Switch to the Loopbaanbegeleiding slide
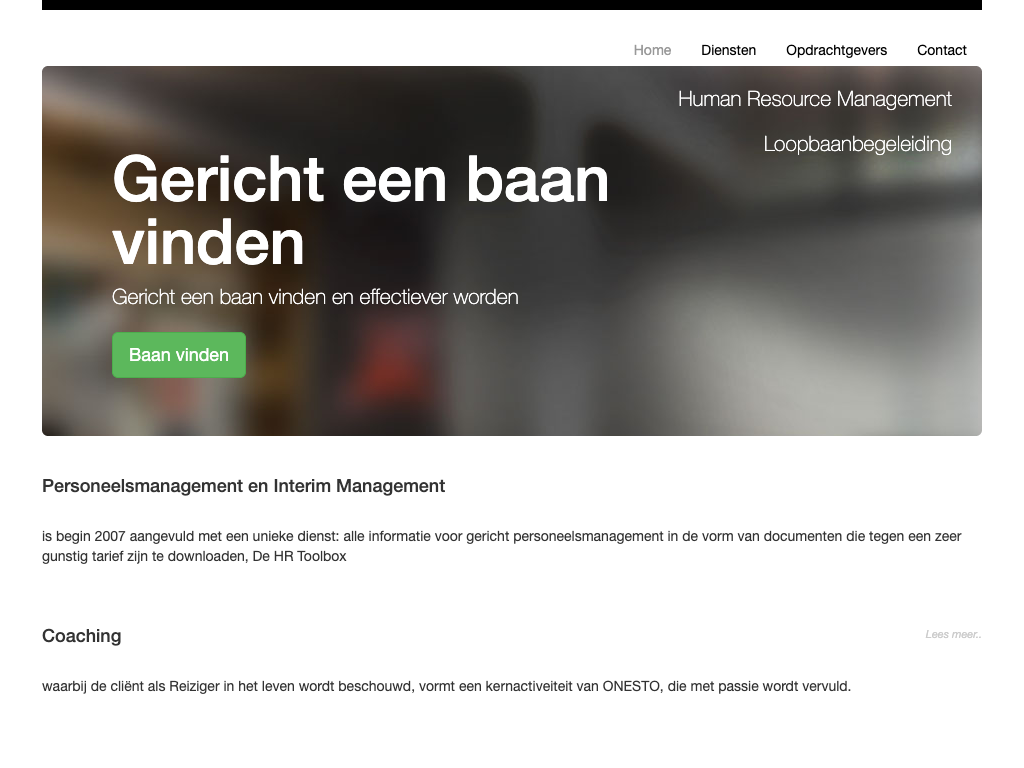The image size is (1024, 768). click(x=857, y=144)
